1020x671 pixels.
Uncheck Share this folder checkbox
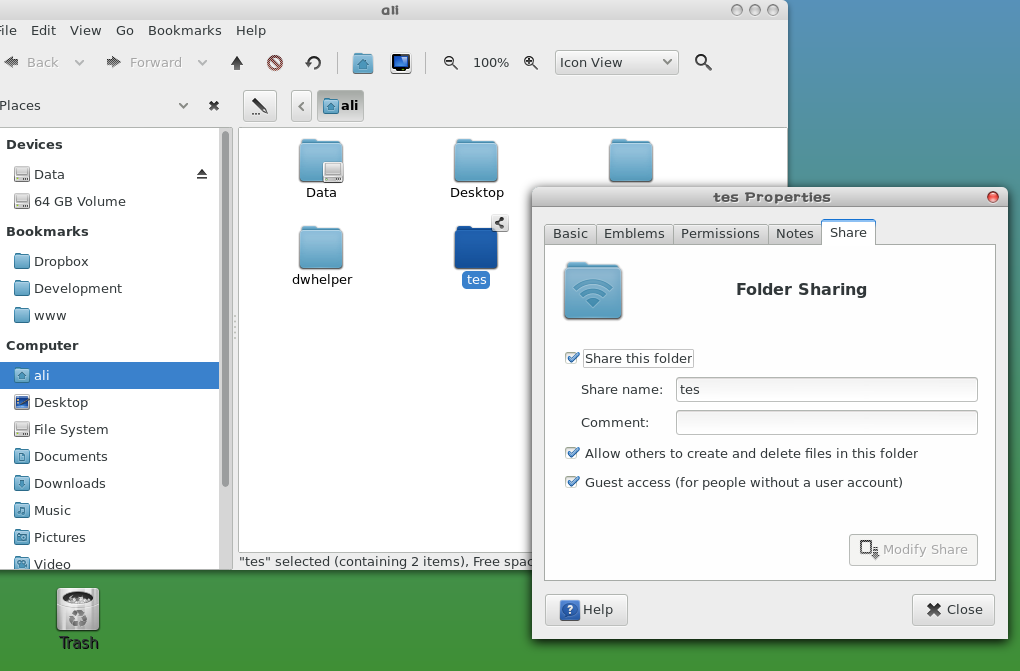[573, 358]
